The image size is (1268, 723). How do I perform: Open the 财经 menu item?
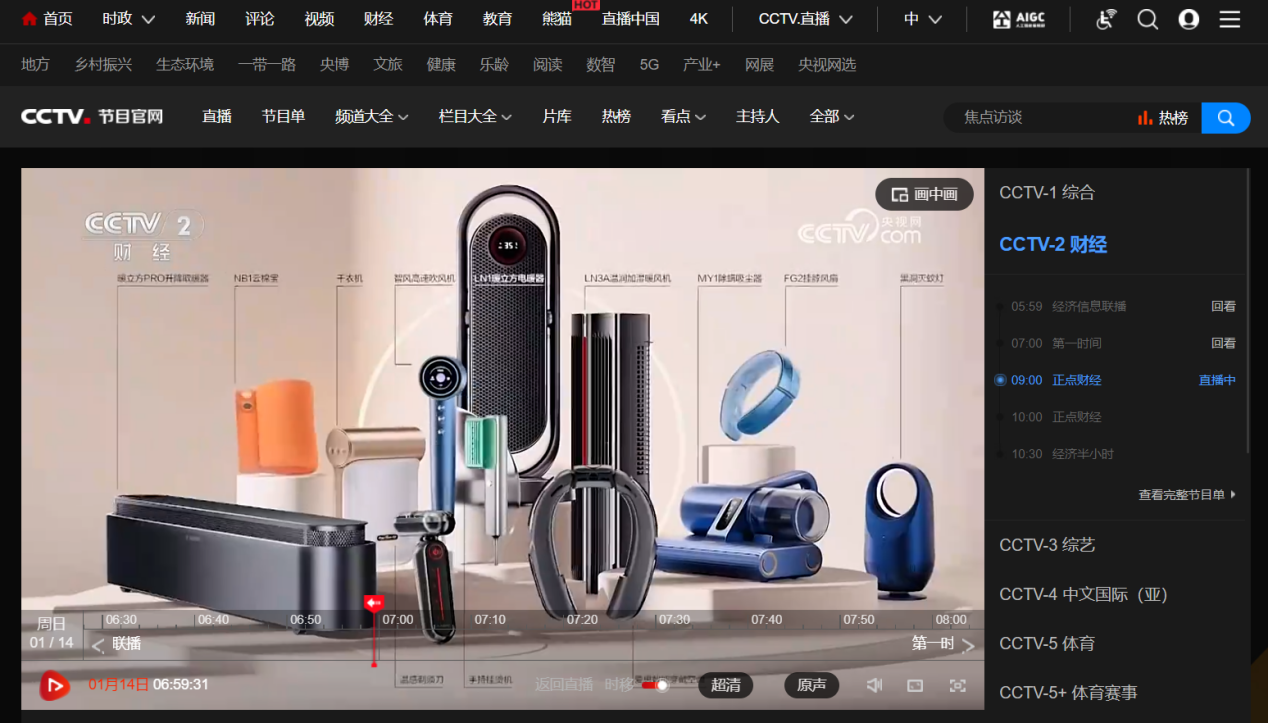point(378,19)
